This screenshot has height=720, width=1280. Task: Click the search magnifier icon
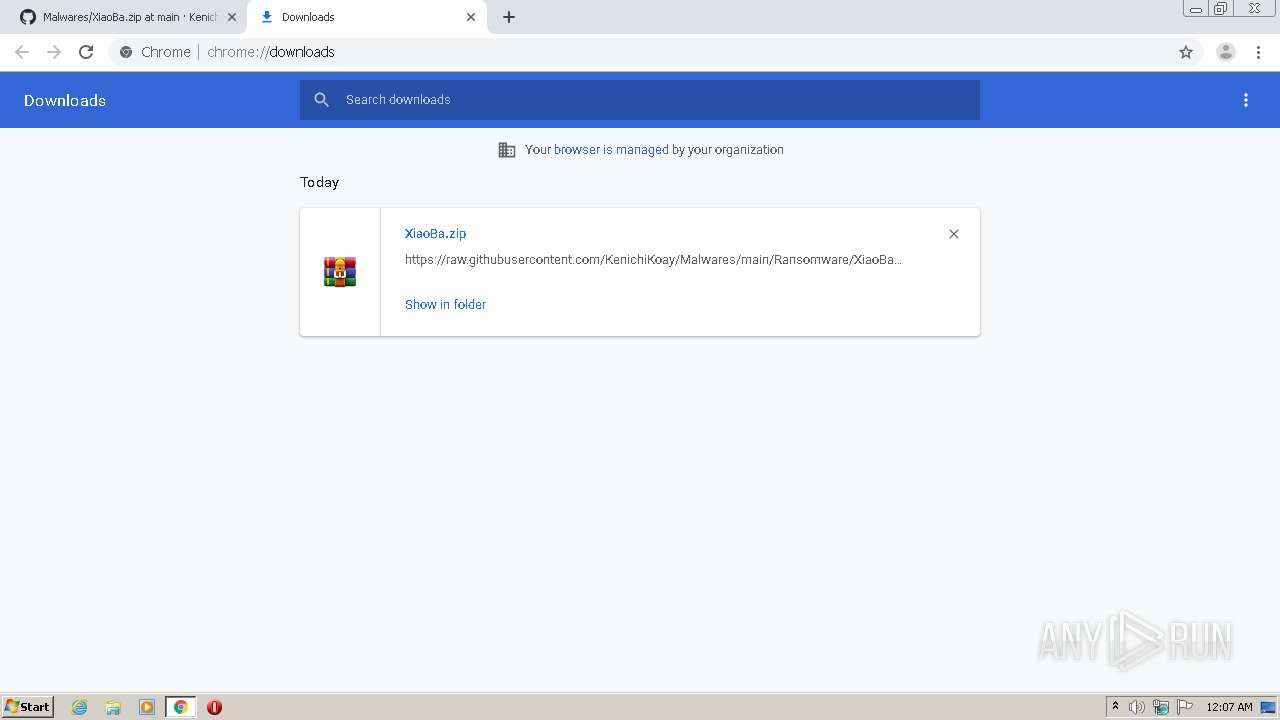coord(322,100)
